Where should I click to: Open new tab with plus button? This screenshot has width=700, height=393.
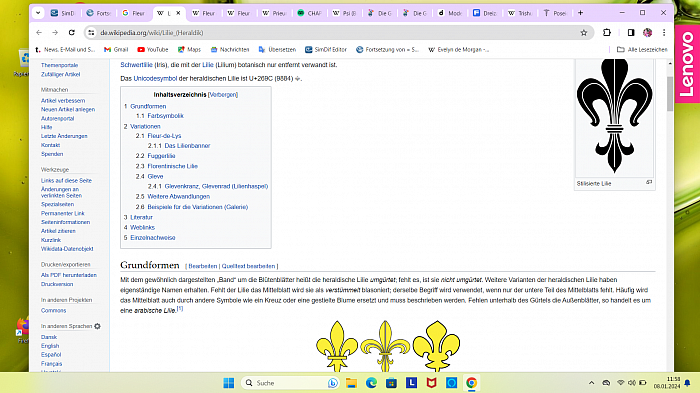tap(580, 13)
